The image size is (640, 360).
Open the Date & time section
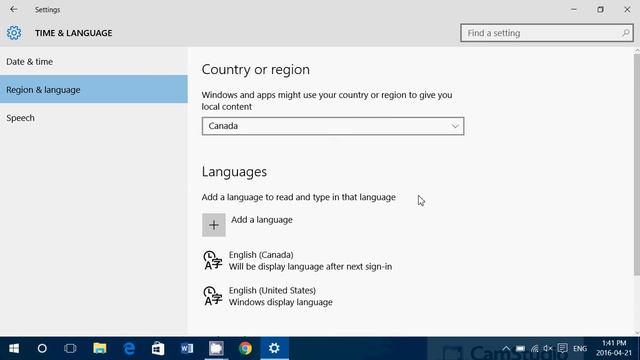coord(94,61)
